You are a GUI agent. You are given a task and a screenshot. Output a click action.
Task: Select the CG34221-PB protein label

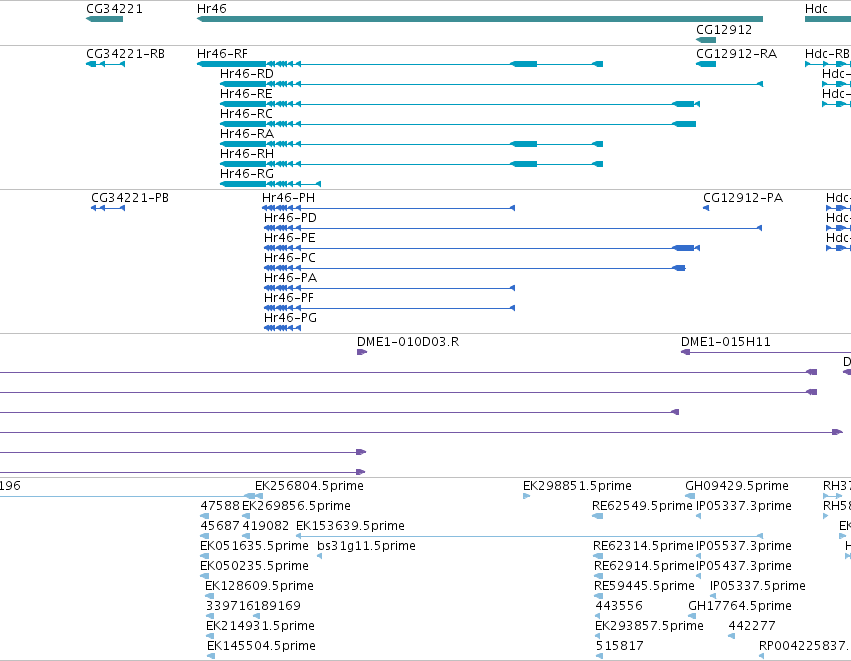click(130, 198)
